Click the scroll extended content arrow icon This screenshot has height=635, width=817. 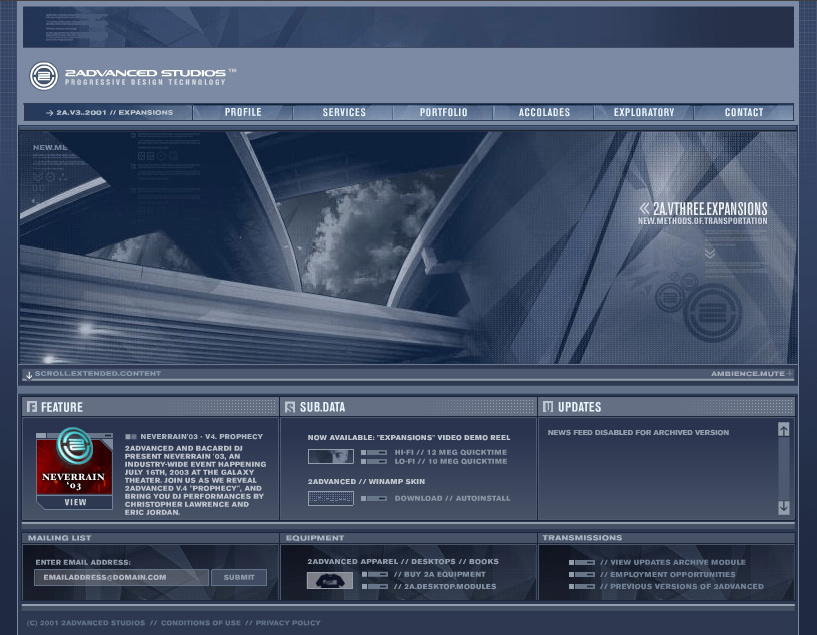pyautogui.click(x=29, y=375)
